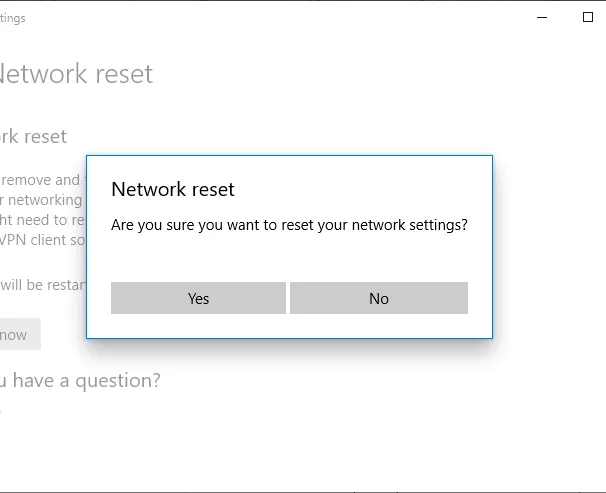This screenshot has height=493, width=606.
Task: Click the 'networking' description line
Action: click(x=42, y=200)
